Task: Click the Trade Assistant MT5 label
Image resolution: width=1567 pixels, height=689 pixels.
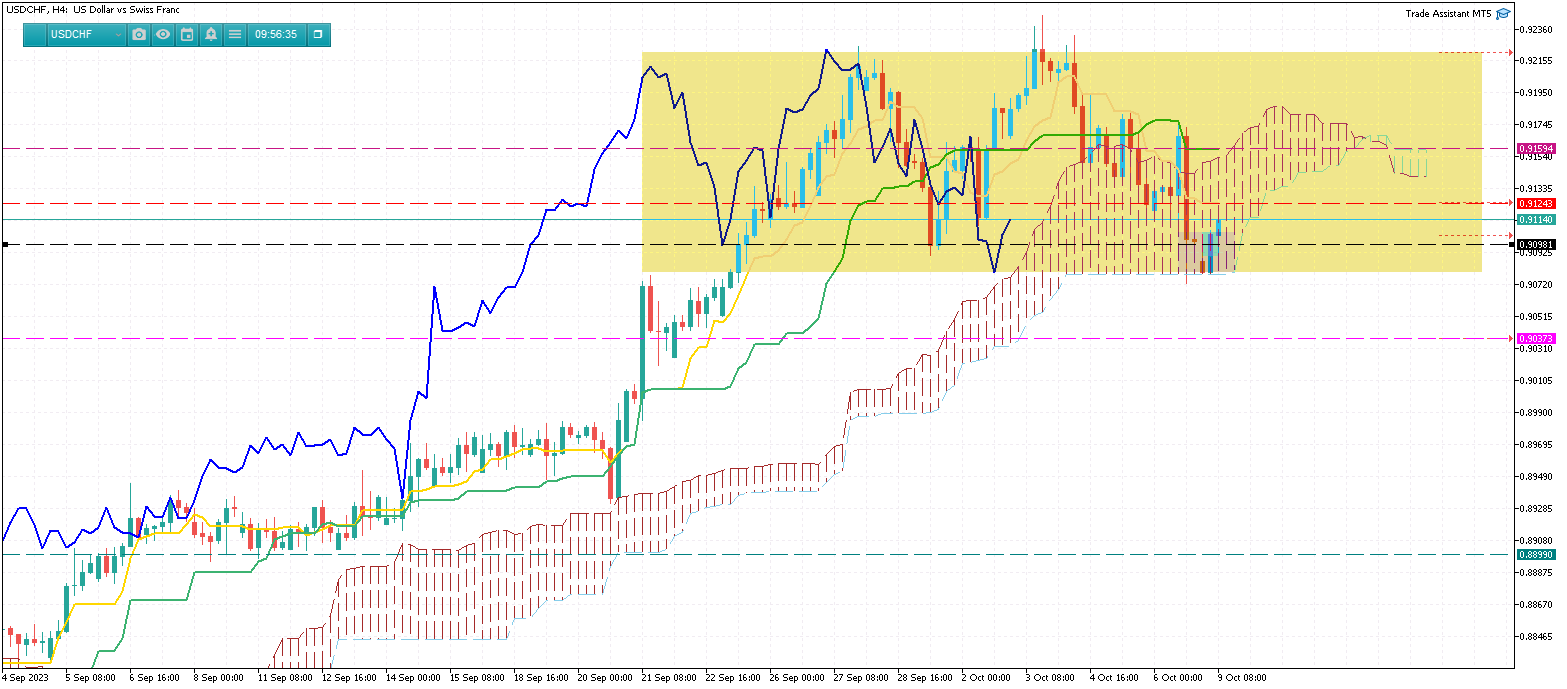Action: click(x=1448, y=14)
